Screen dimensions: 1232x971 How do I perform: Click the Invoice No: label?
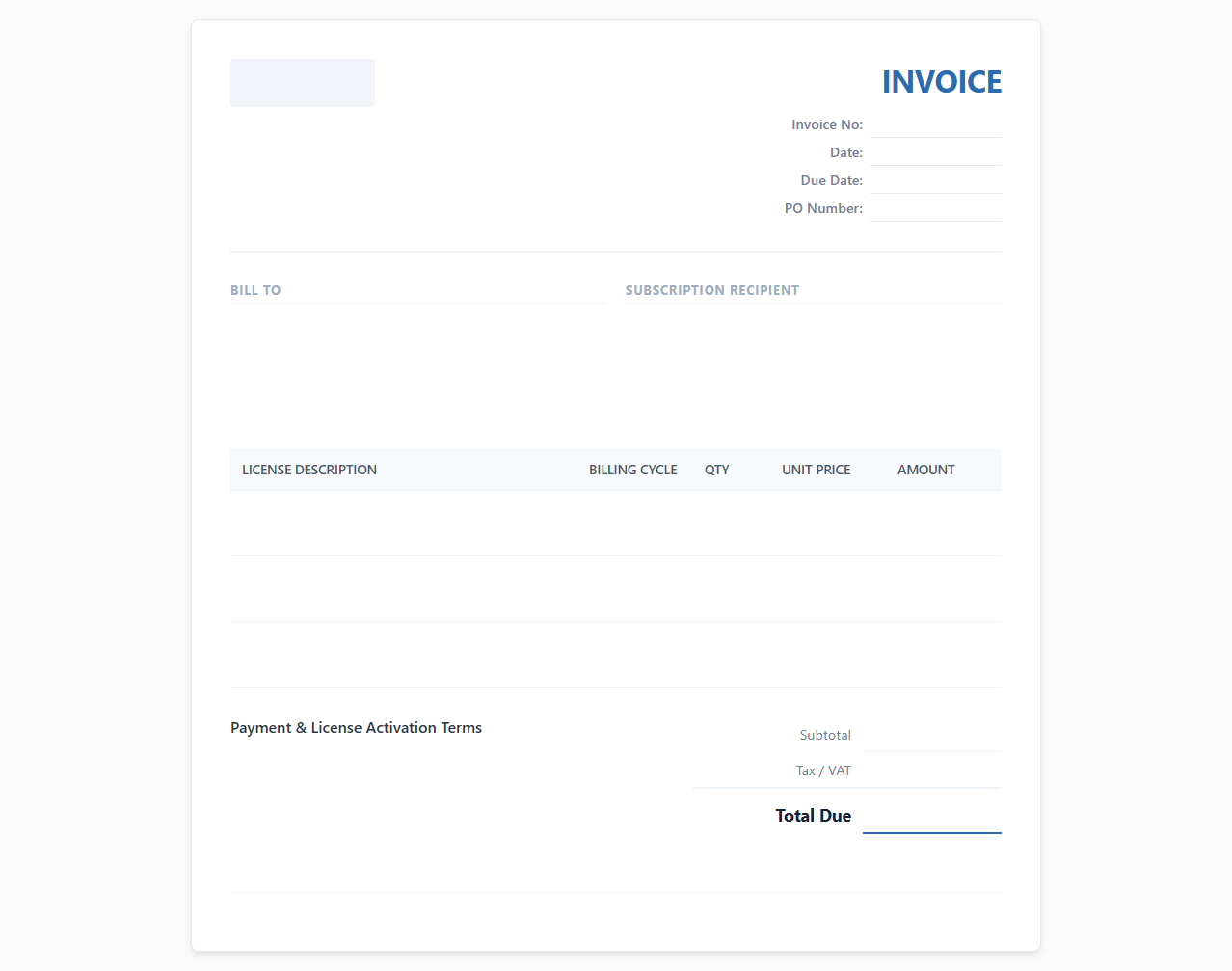[x=827, y=124]
